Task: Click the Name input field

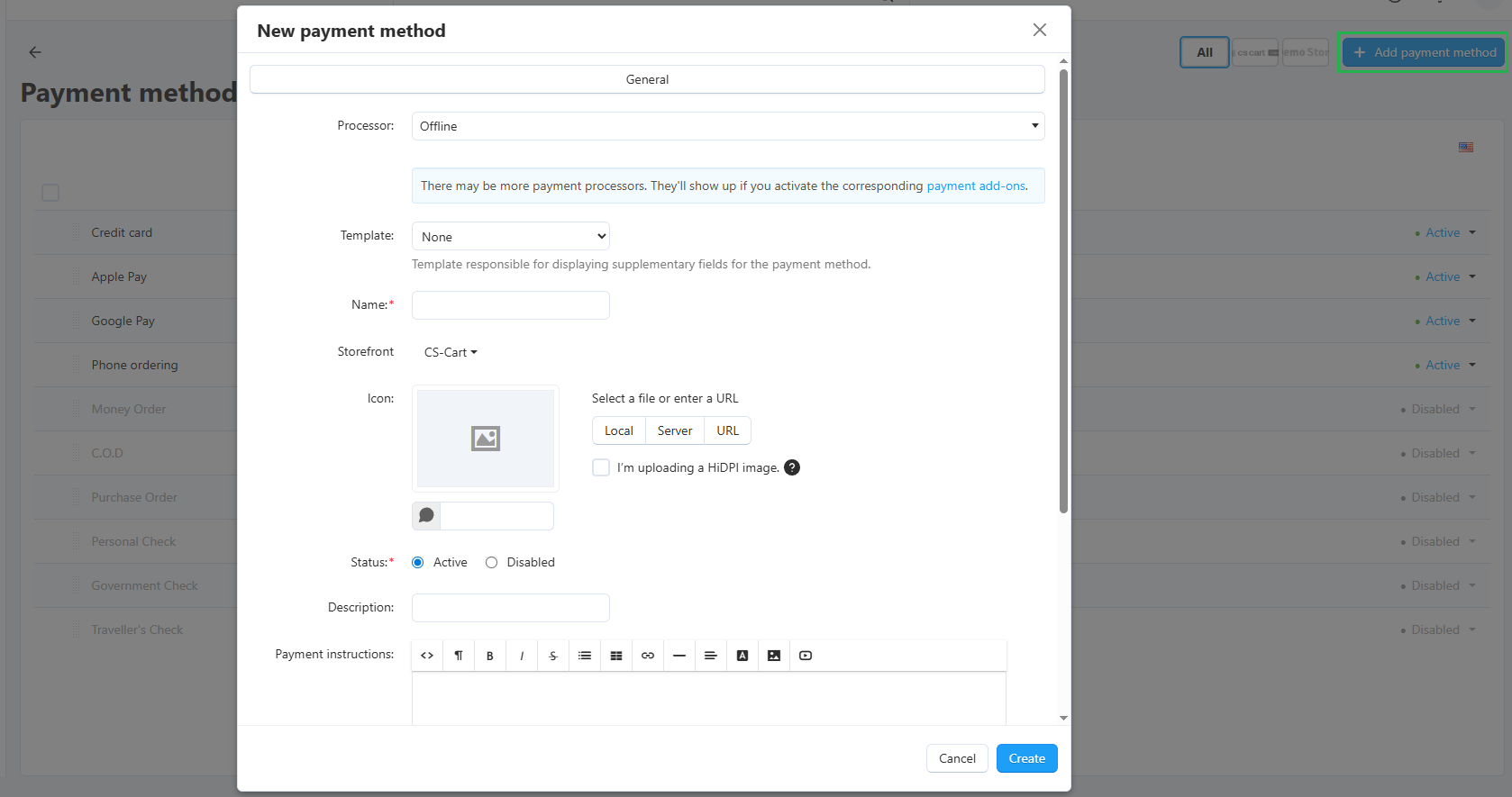Action: (511, 305)
